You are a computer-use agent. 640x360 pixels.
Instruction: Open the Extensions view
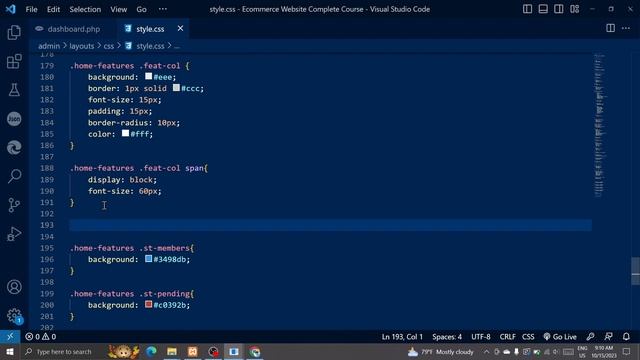(14, 61)
